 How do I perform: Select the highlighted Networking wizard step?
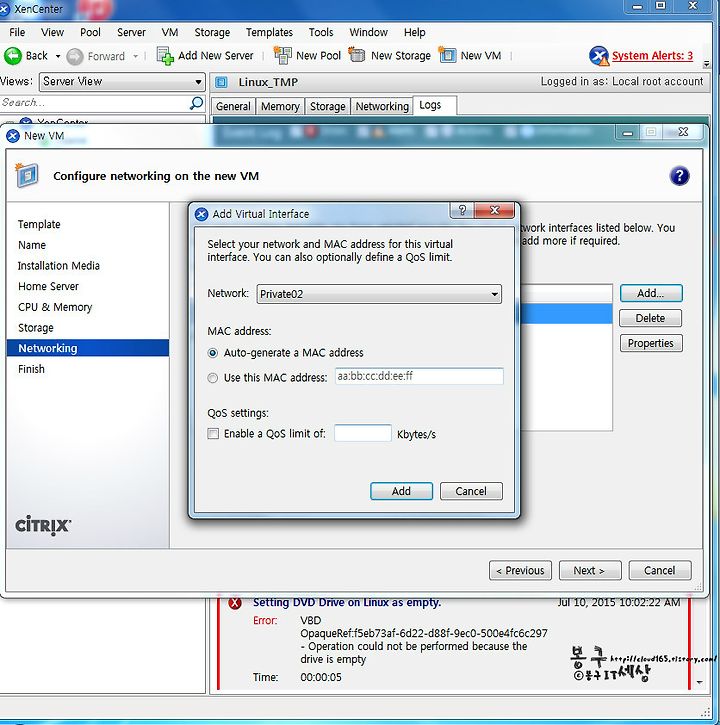point(88,348)
